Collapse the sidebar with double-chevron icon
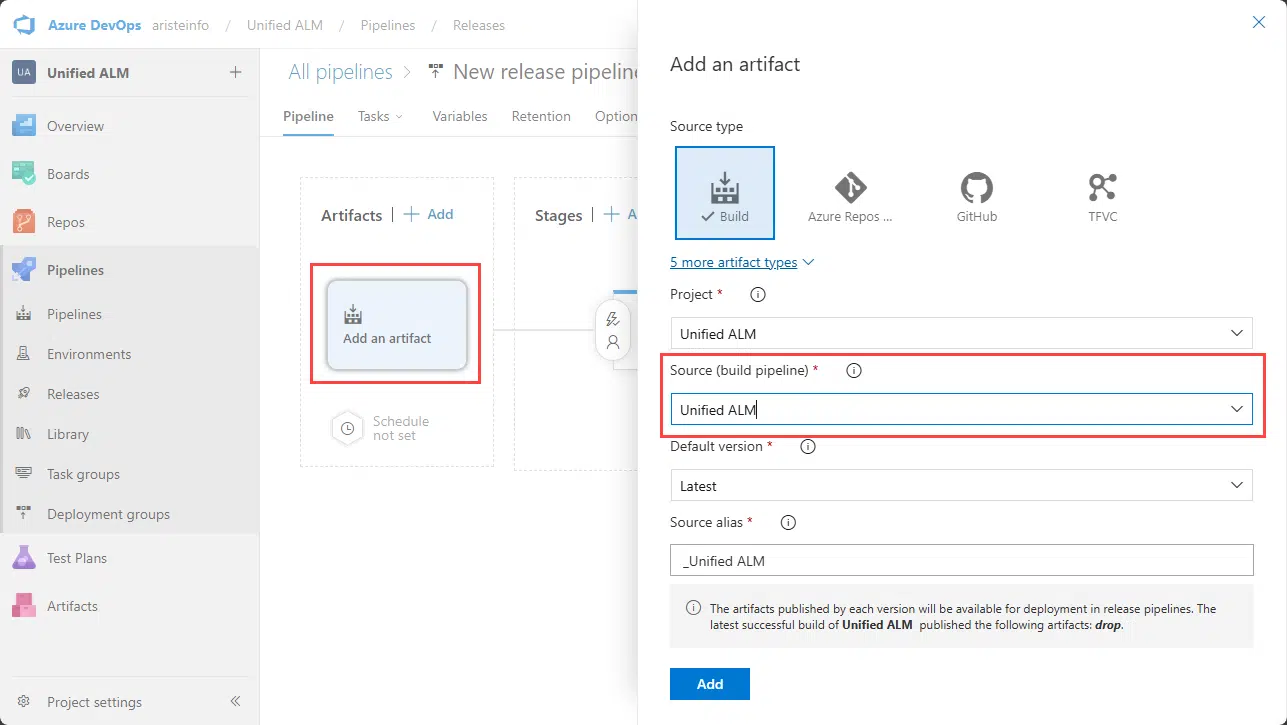The height and width of the screenshot is (725, 1287). click(x=236, y=702)
